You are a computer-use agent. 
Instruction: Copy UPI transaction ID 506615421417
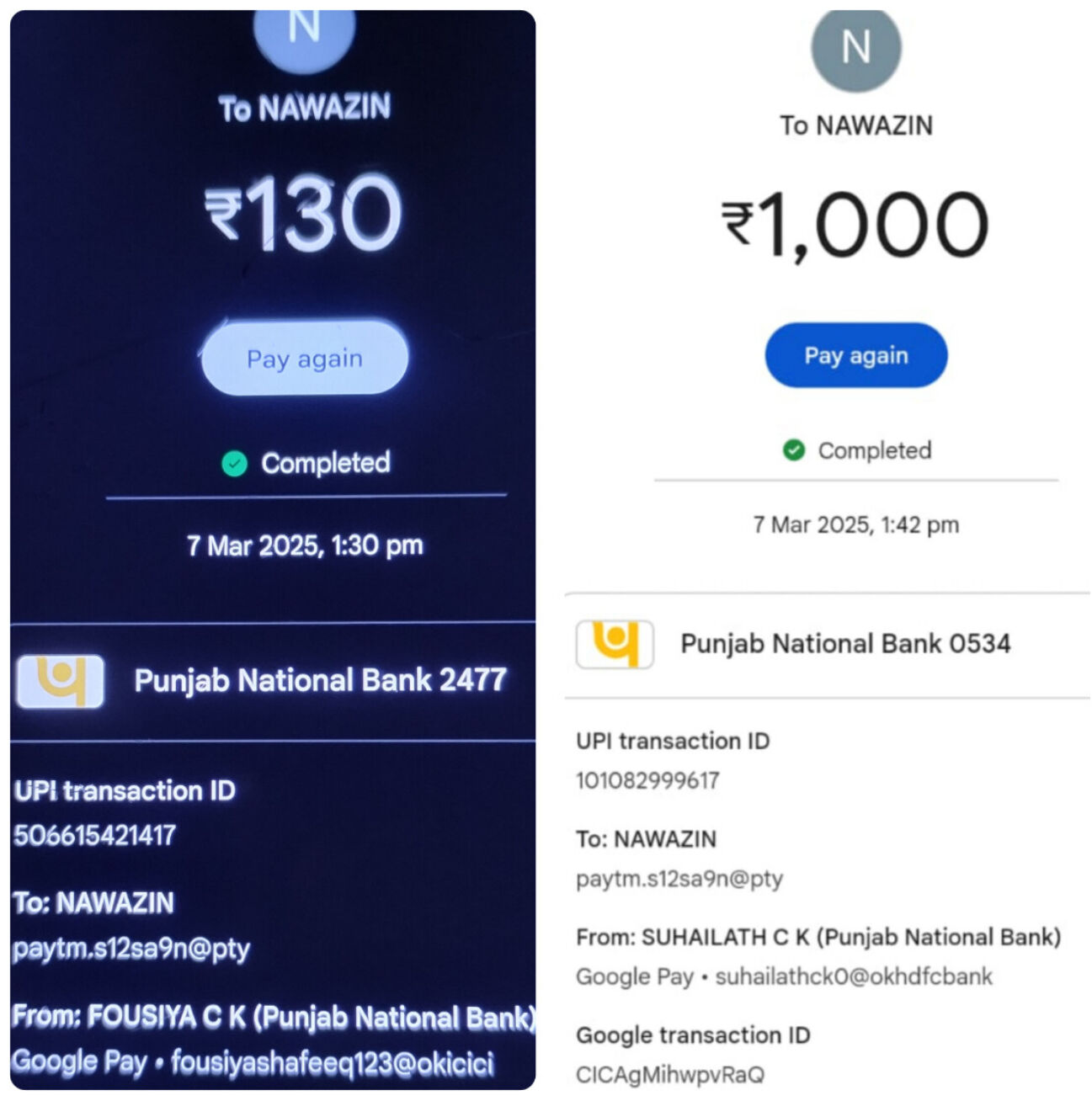tap(94, 835)
